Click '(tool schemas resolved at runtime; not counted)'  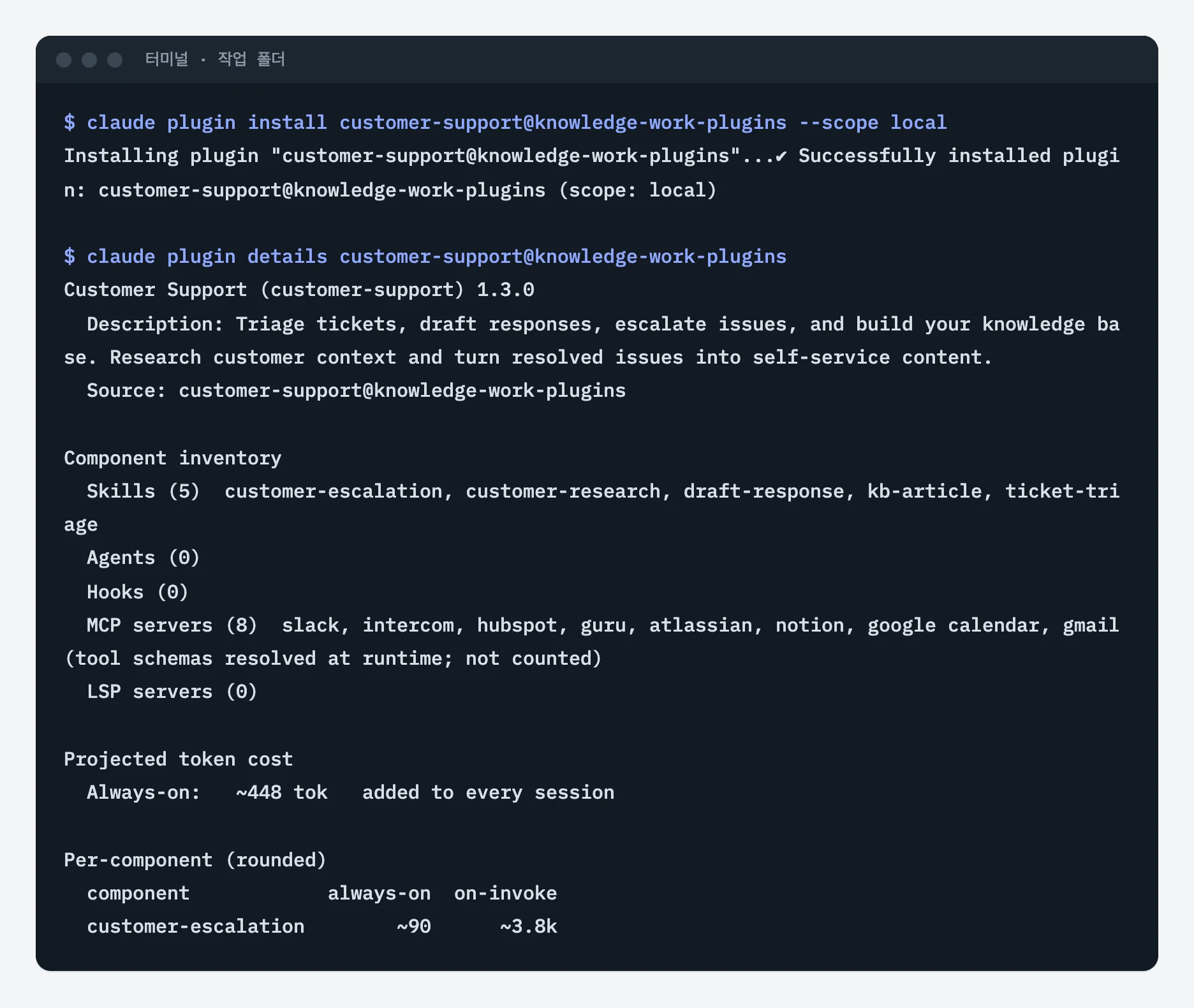point(332,658)
